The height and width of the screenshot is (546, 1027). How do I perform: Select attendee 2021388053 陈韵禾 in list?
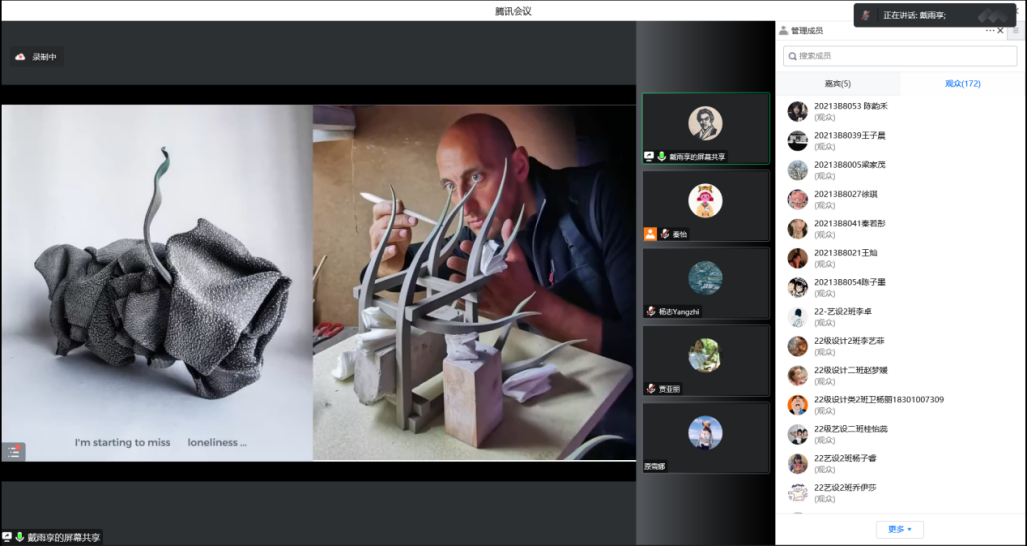coord(850,106)
